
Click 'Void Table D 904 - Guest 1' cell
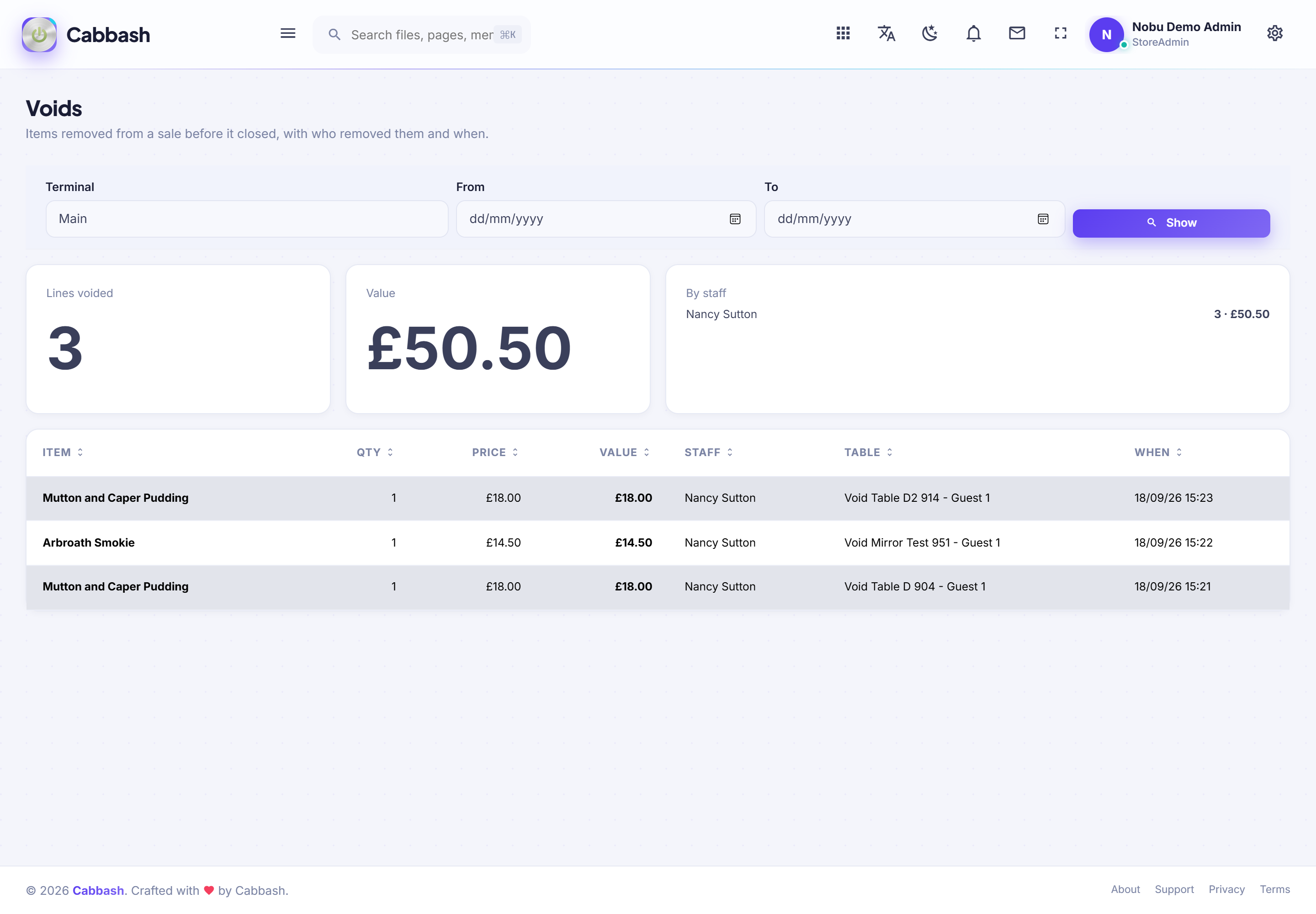914,586
